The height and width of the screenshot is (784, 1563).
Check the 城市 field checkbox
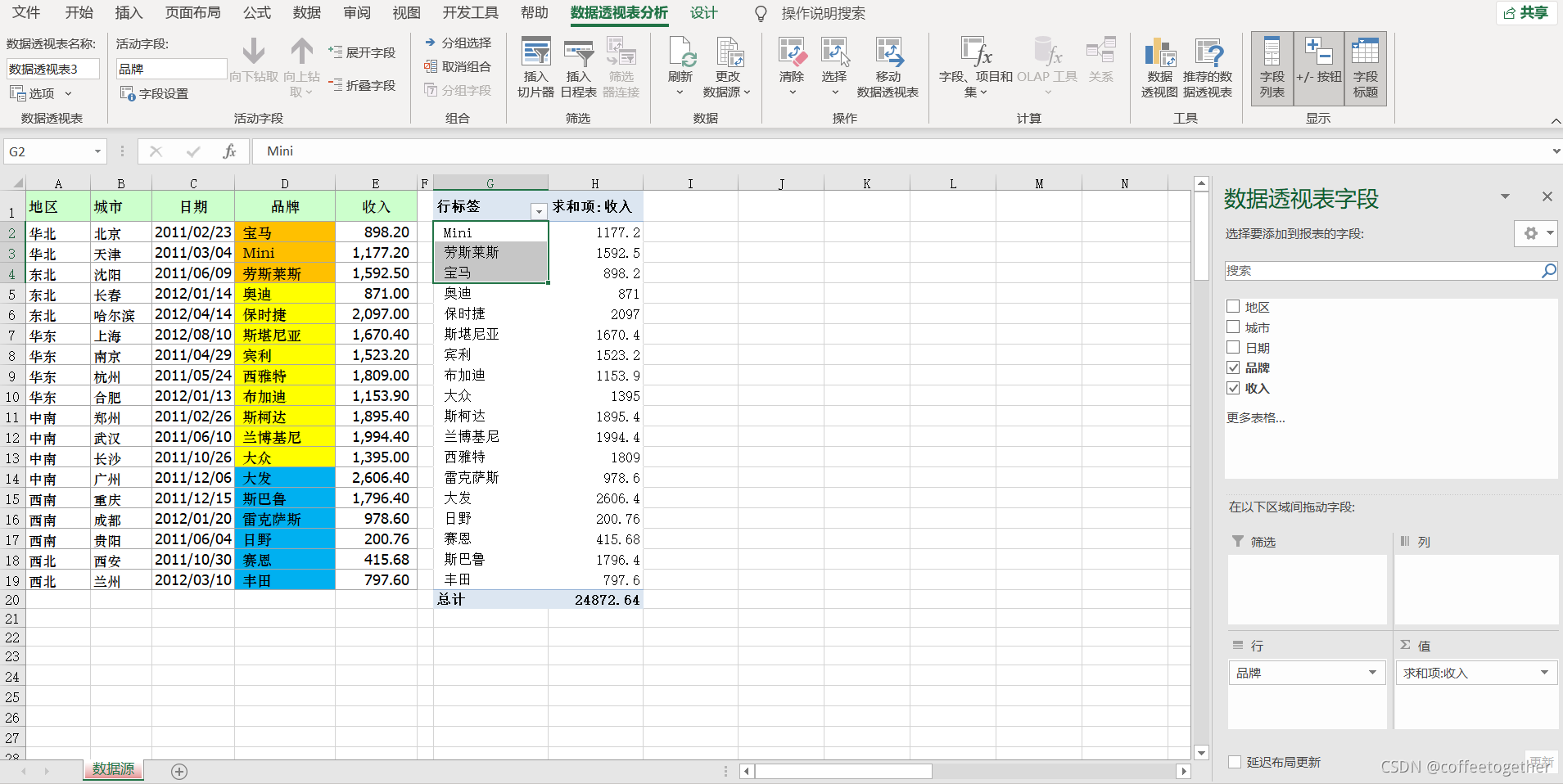coord(1233,327)
